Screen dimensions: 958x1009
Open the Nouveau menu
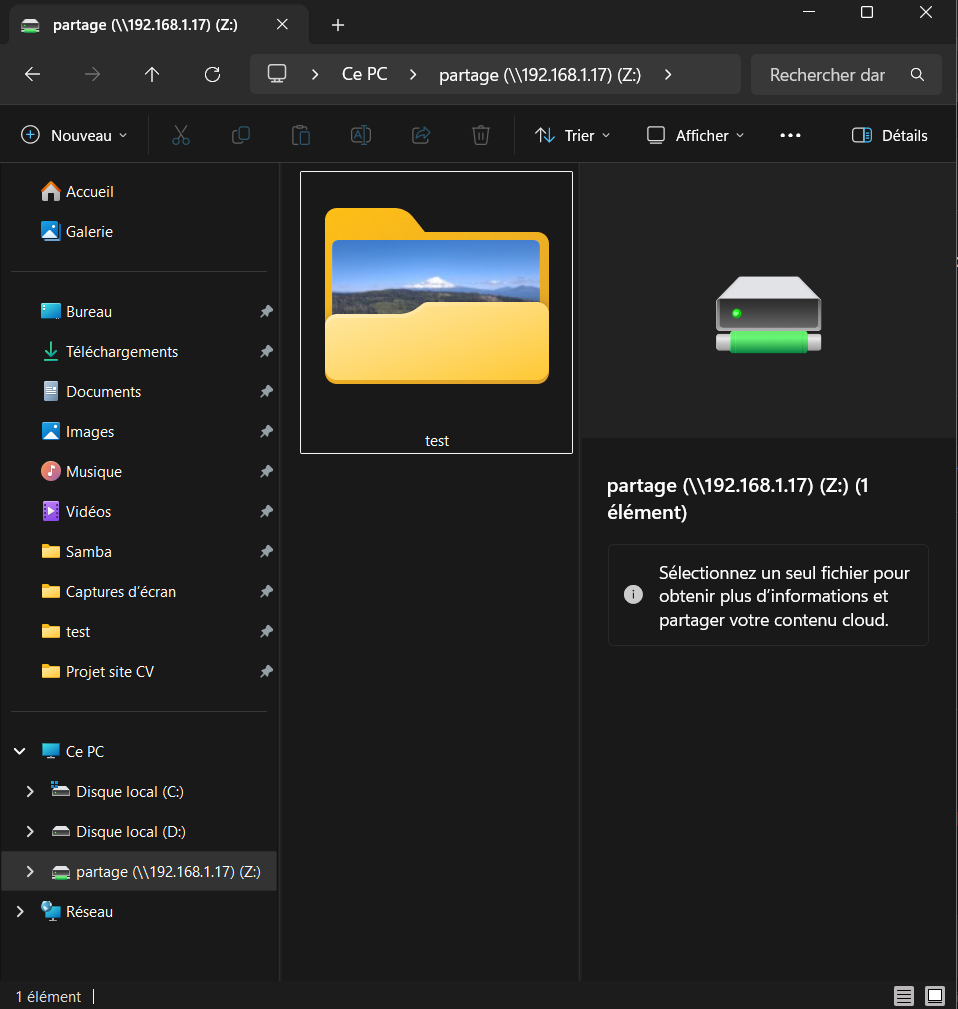point(75,135)
